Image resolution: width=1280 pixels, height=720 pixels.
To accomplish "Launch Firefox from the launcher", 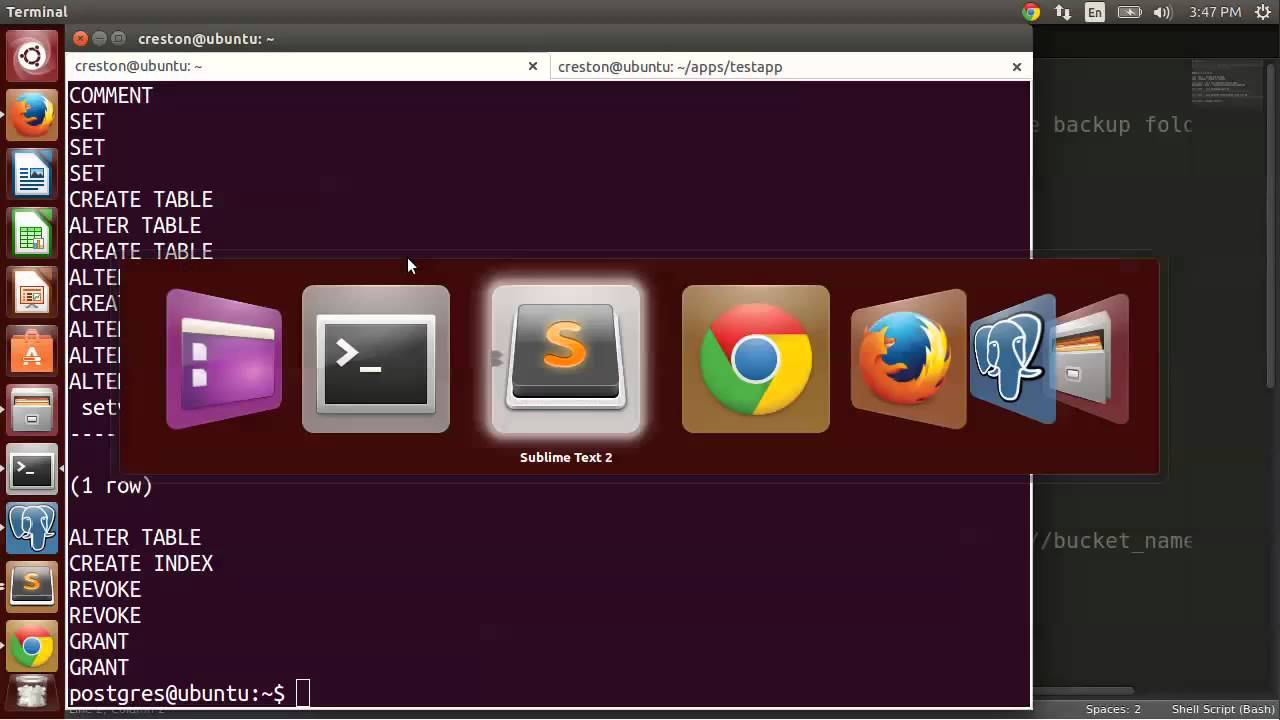I will [x=32, y=116].
